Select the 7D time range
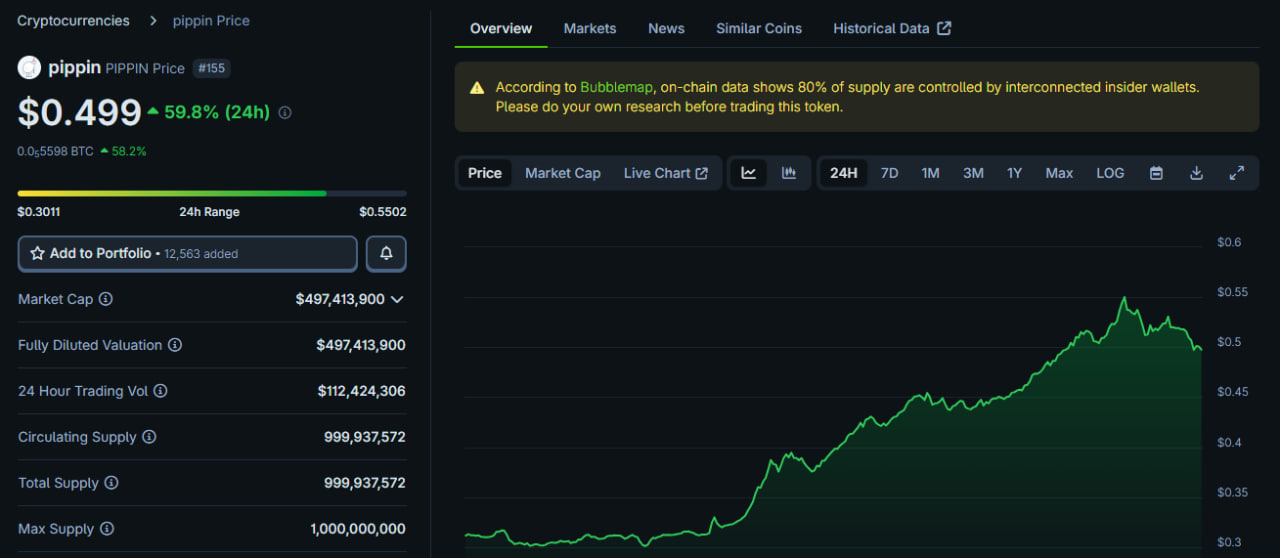This screenshot has height=558, width=1280. point(889,173)
